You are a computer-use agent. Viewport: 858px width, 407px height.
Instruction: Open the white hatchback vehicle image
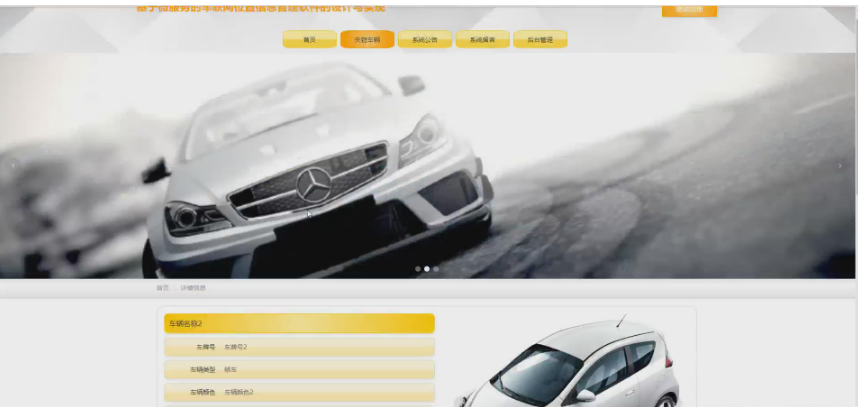pos(567,361)
